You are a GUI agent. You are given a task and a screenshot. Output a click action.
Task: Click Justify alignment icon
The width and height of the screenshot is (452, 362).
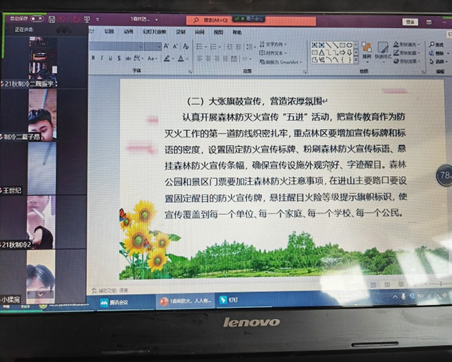225,59
